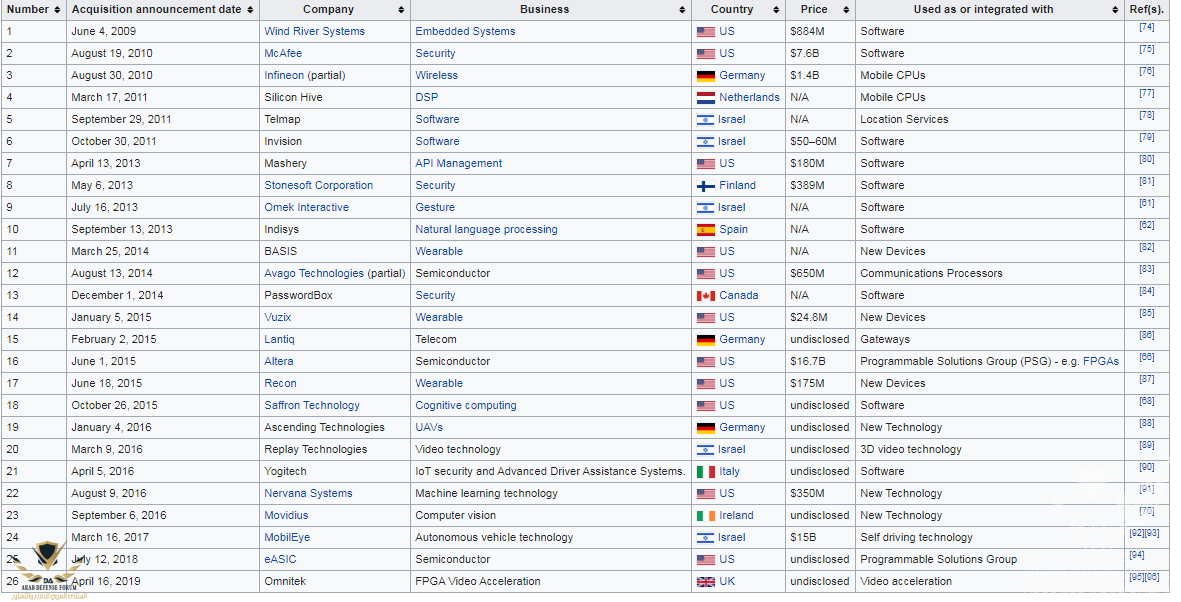Open the Netherlands country link

point(749,97)
